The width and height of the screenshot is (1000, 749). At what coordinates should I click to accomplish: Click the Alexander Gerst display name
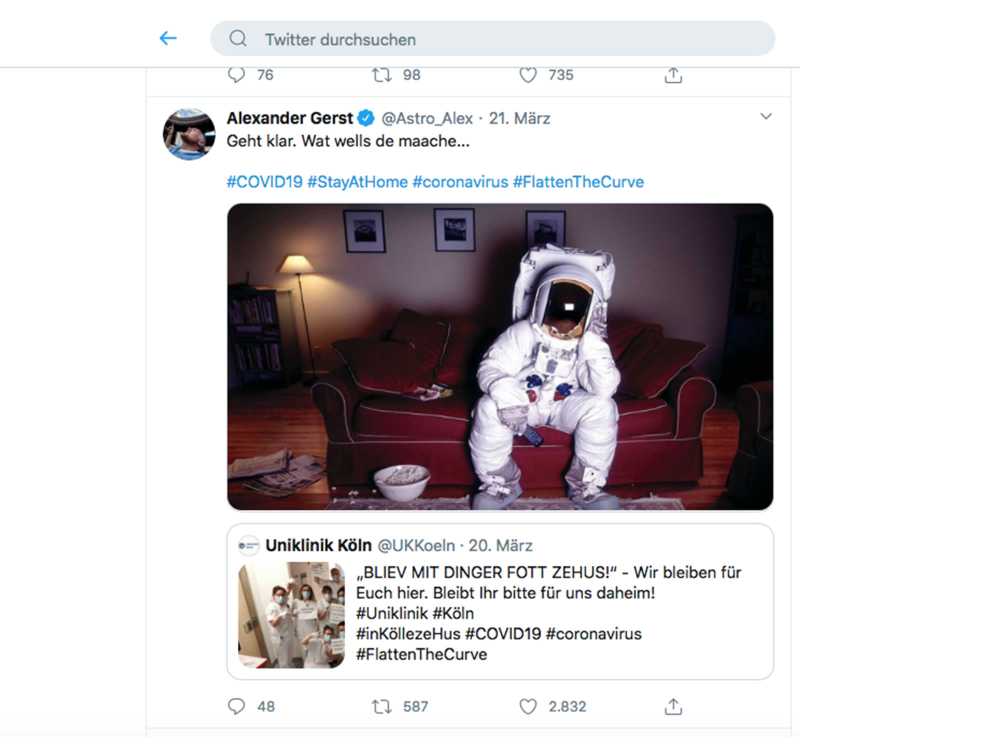click(290, 118)
